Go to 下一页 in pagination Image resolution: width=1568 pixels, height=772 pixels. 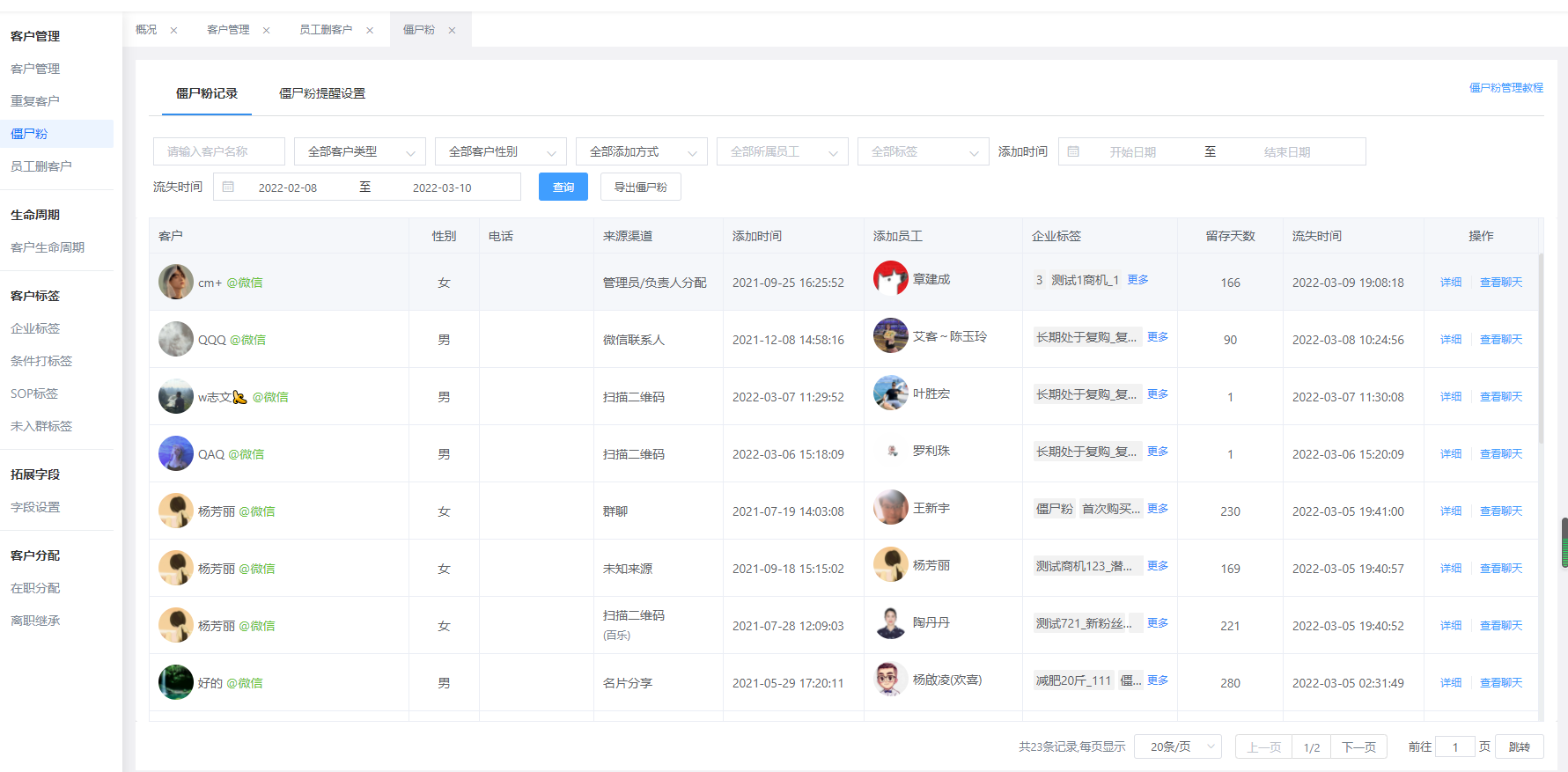click(x=1358, y=747)
